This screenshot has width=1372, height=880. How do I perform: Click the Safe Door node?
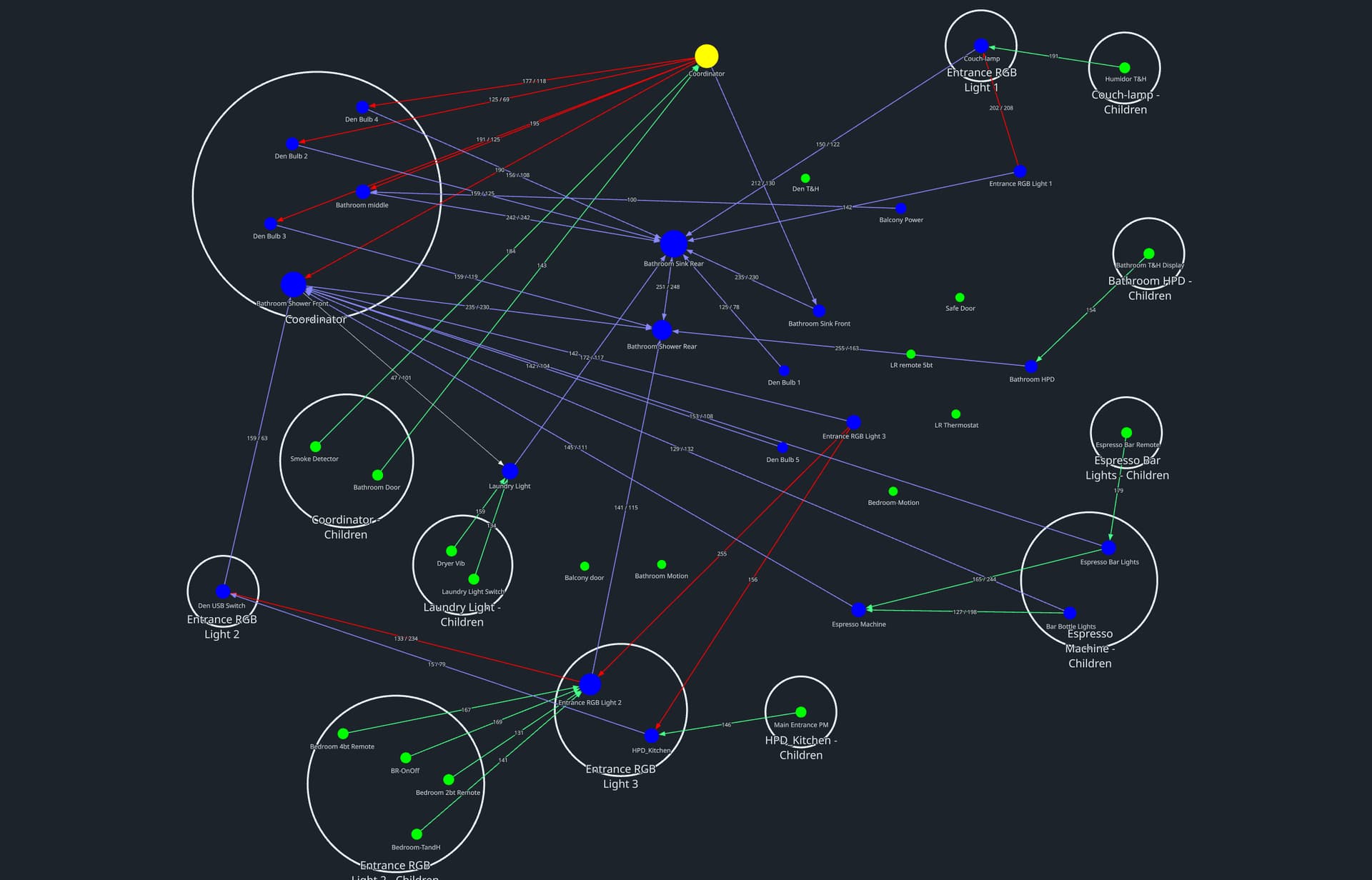click(960, 297)
